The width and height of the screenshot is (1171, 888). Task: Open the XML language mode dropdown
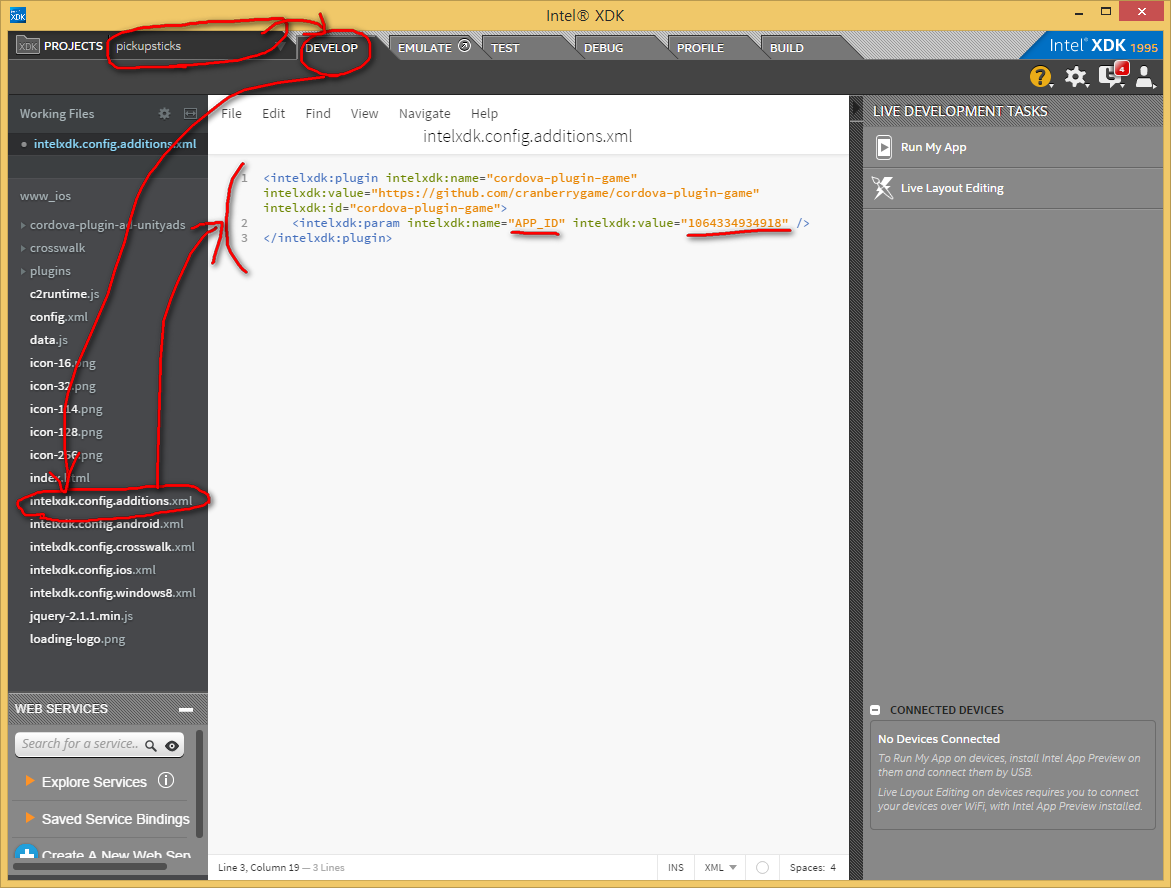(720, 867)
